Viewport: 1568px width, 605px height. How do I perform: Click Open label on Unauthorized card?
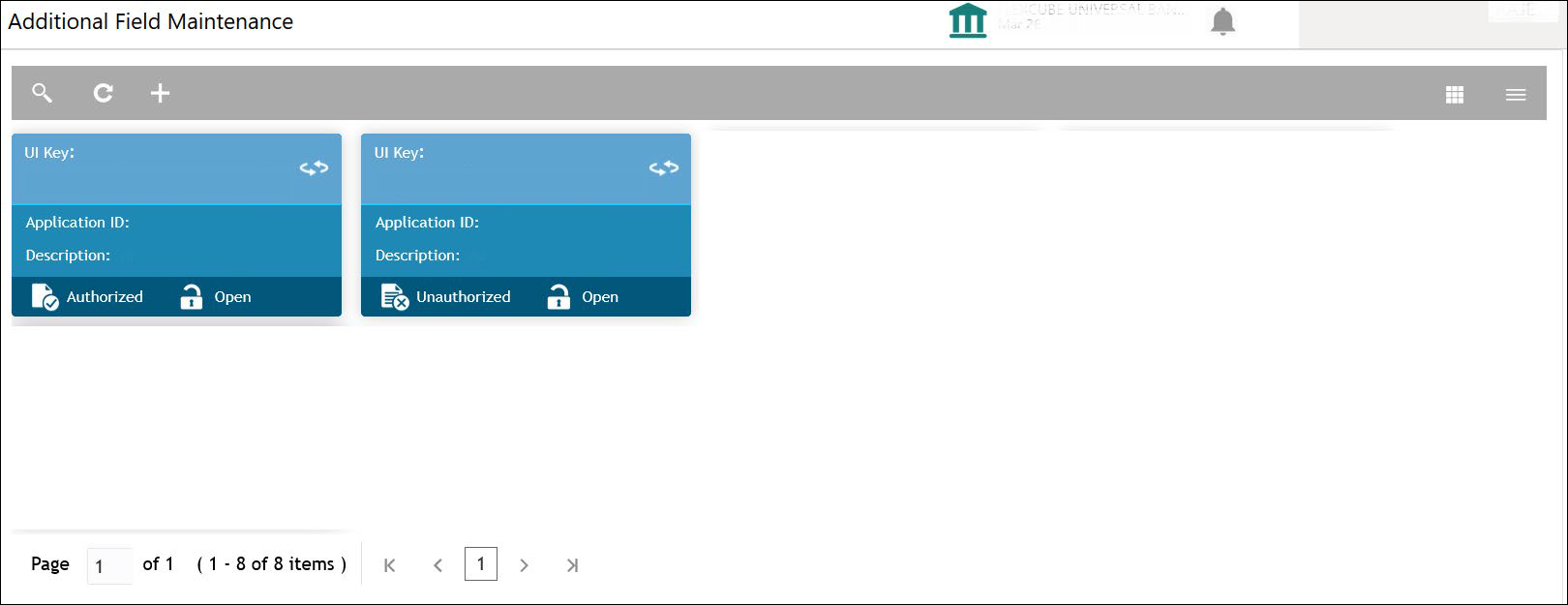600,297
